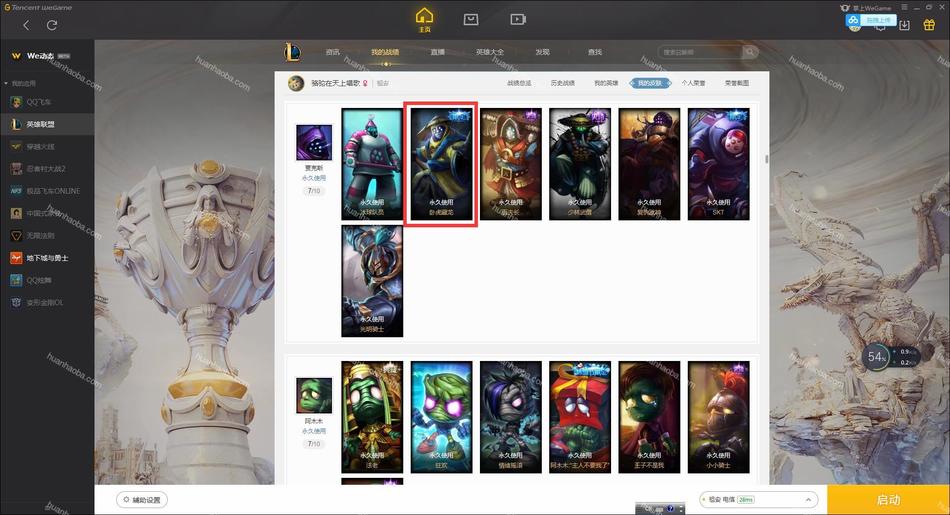Expand the server selection dropdown arrow

pyautogui.click(x=808, y=500)
